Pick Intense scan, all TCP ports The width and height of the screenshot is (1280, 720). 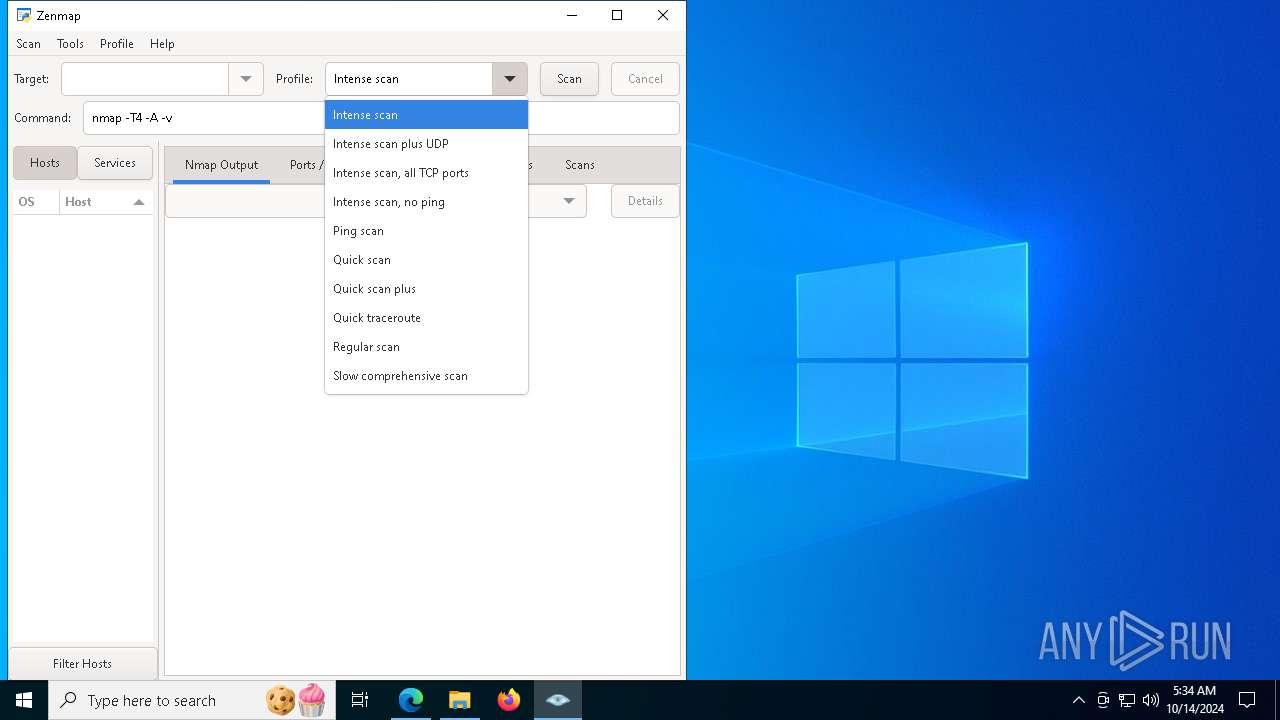coord(426,173)
